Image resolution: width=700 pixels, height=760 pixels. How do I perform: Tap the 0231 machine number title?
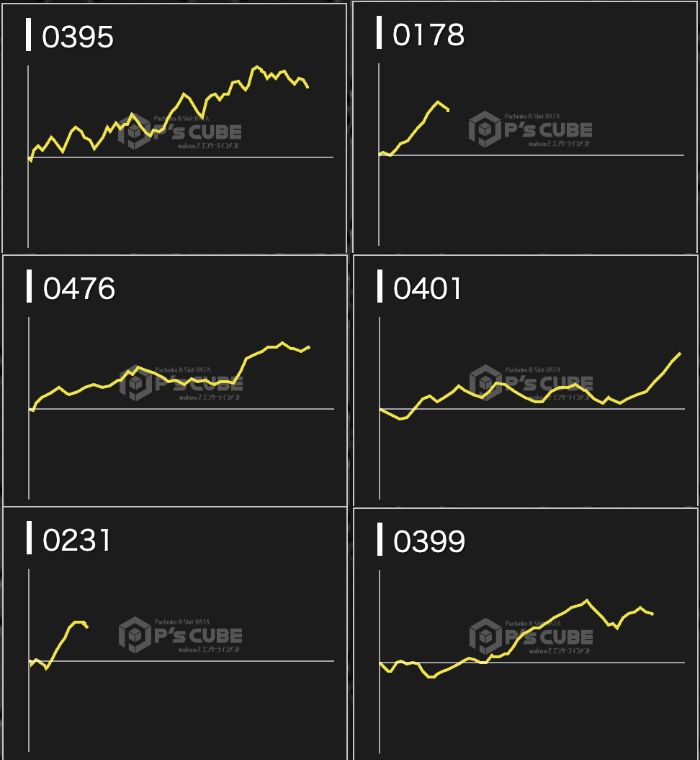(x=77, y=540)
